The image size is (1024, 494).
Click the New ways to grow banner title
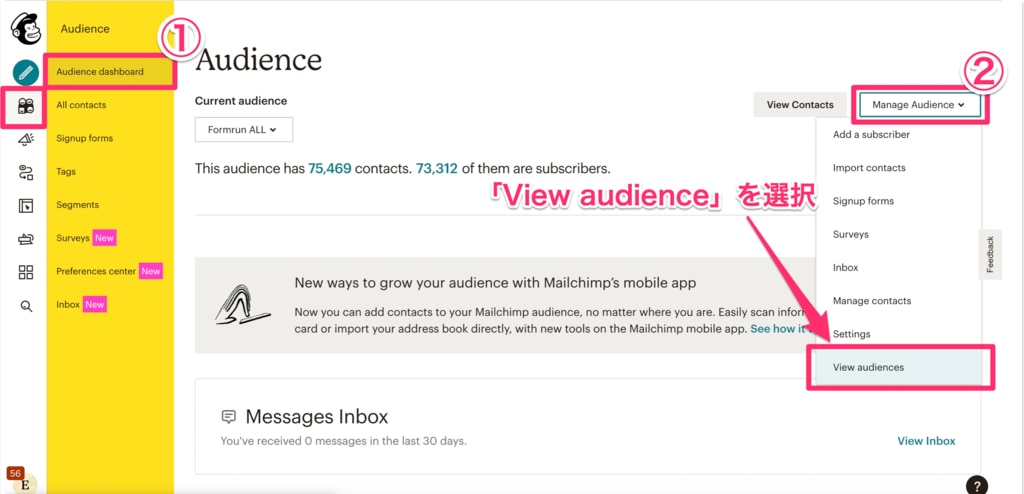pos(495,283)
